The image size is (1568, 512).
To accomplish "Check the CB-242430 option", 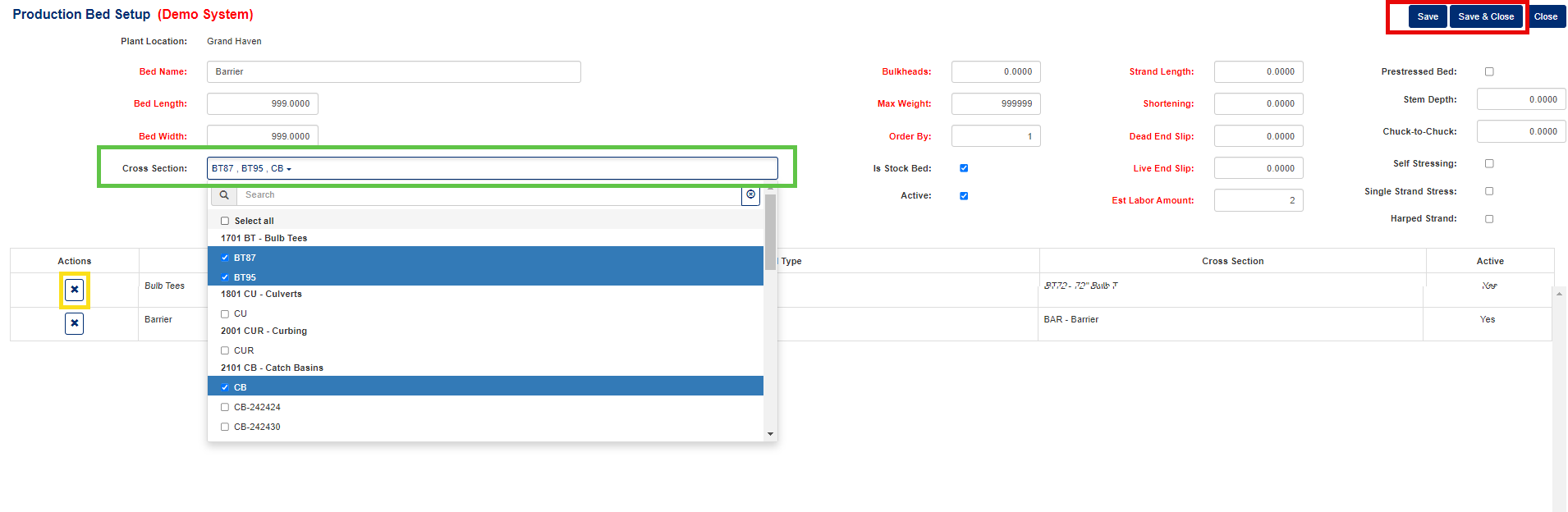I will (225, 427).
